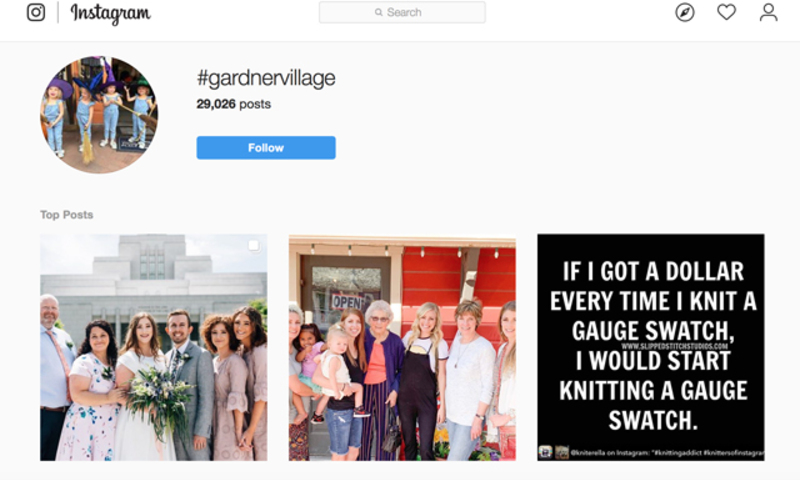This screenshot has height=480, width=800.
Task: Click the slippedstitchstudios.com watermark text
Action: point(674,346)
